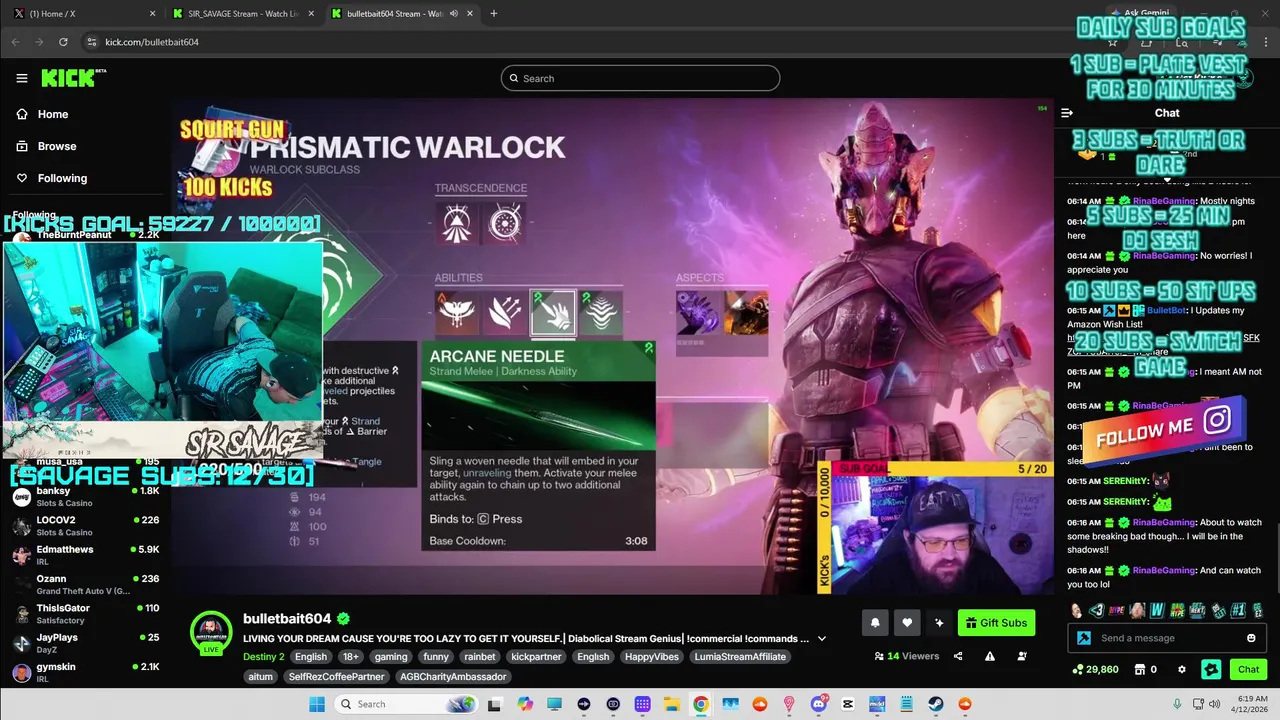This screenshot has width=1280, height=720.
Task: Open Steam from the taskbar
Action: tap(936, 704)
